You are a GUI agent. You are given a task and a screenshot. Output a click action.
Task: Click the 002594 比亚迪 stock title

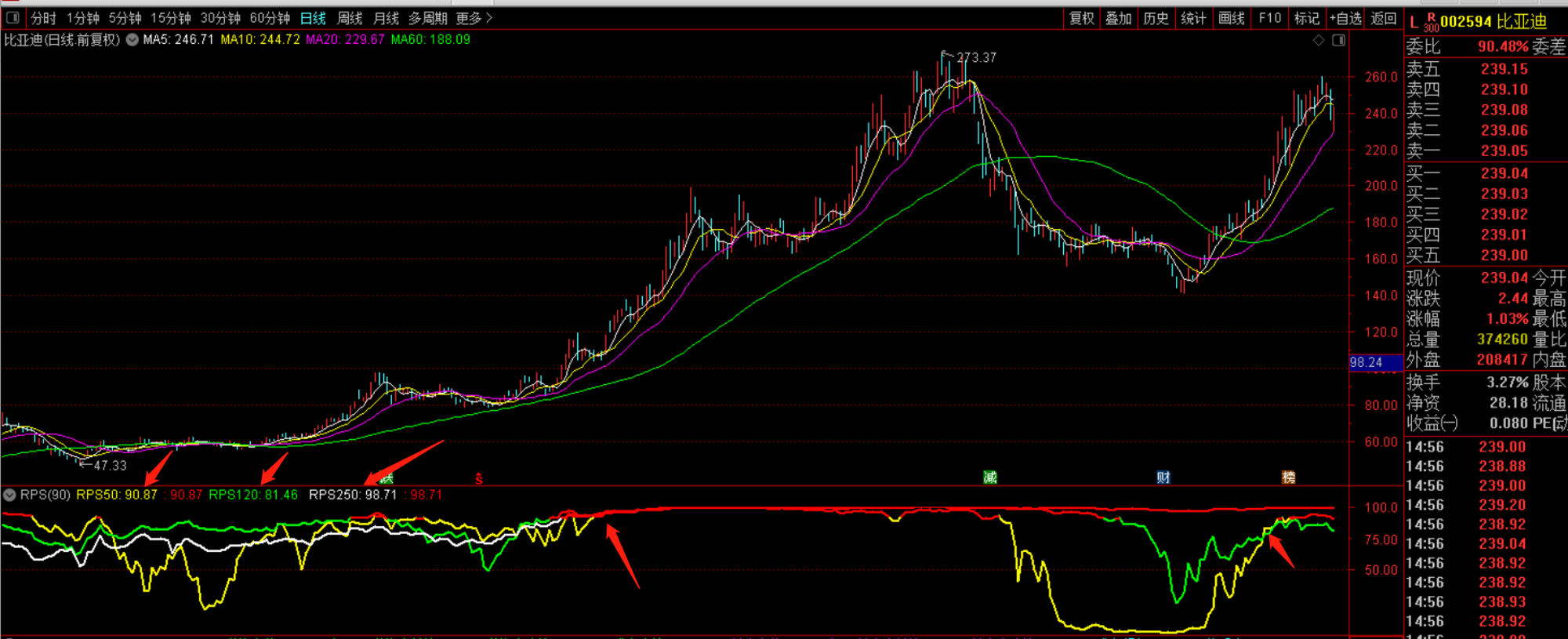click(x=1494, y=22)
